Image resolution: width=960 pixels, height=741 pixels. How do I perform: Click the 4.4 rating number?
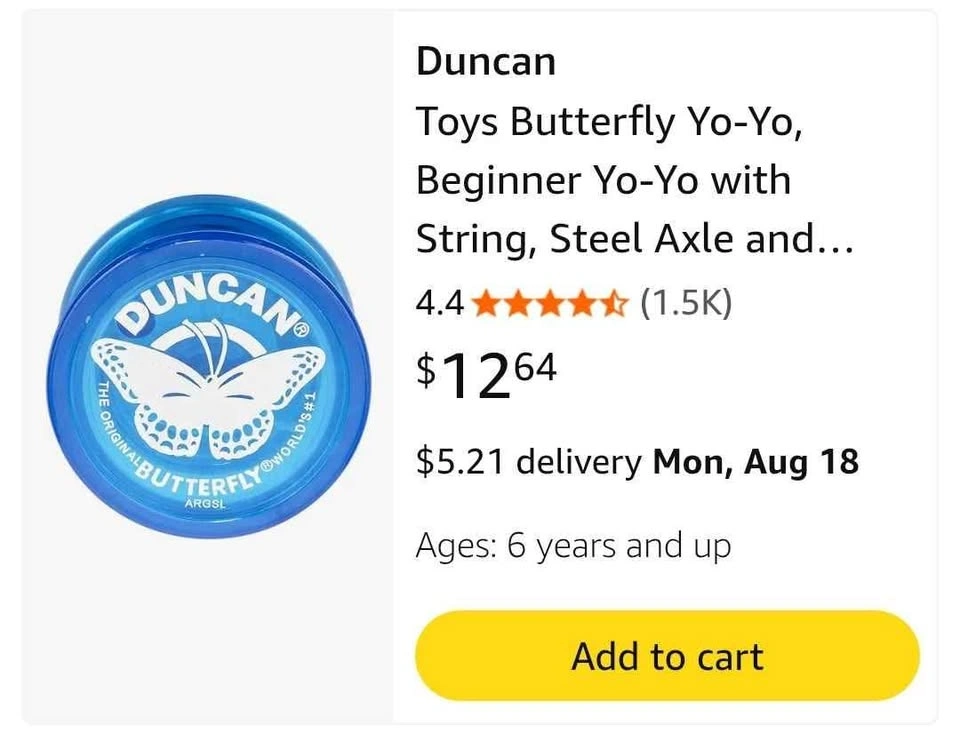click(440, 303)
